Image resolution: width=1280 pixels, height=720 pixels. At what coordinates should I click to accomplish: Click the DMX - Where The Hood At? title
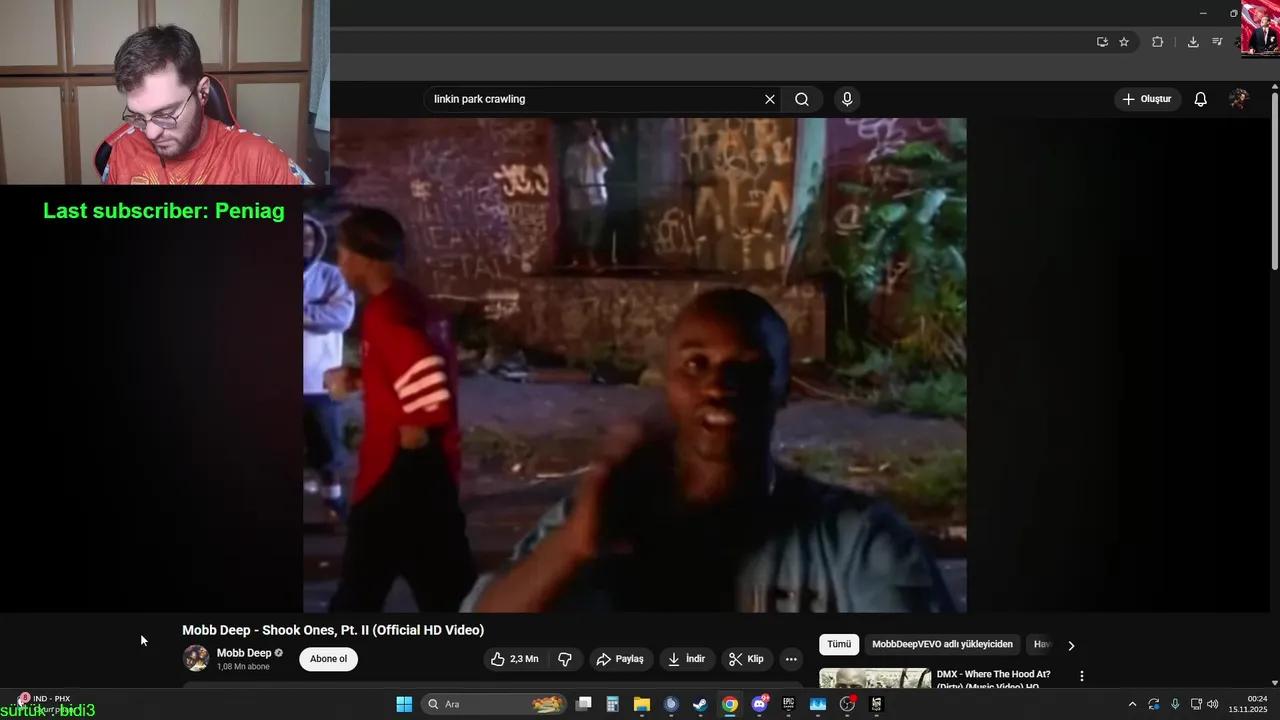click(x=993, y=674)
